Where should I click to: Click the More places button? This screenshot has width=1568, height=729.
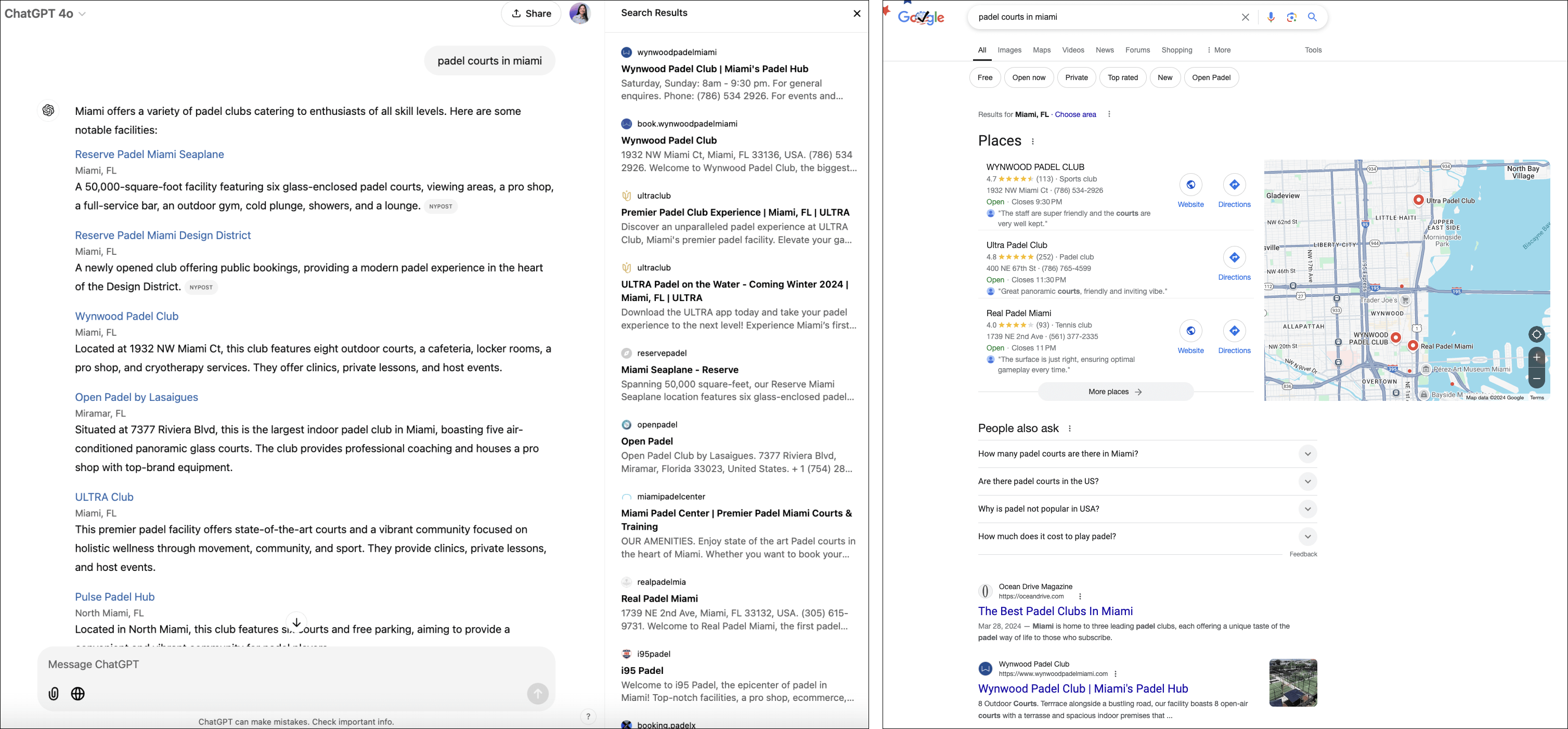point(1115,392)
